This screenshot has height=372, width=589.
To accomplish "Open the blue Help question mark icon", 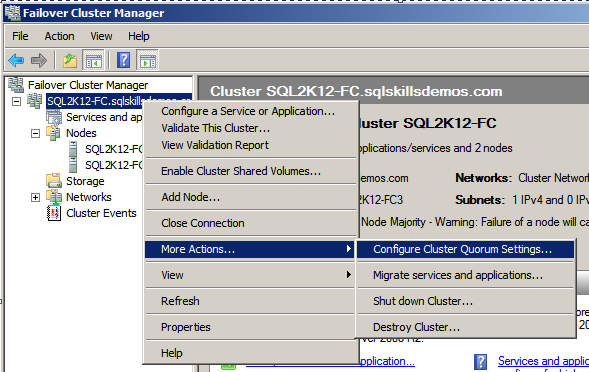I will tap(123, 60).
